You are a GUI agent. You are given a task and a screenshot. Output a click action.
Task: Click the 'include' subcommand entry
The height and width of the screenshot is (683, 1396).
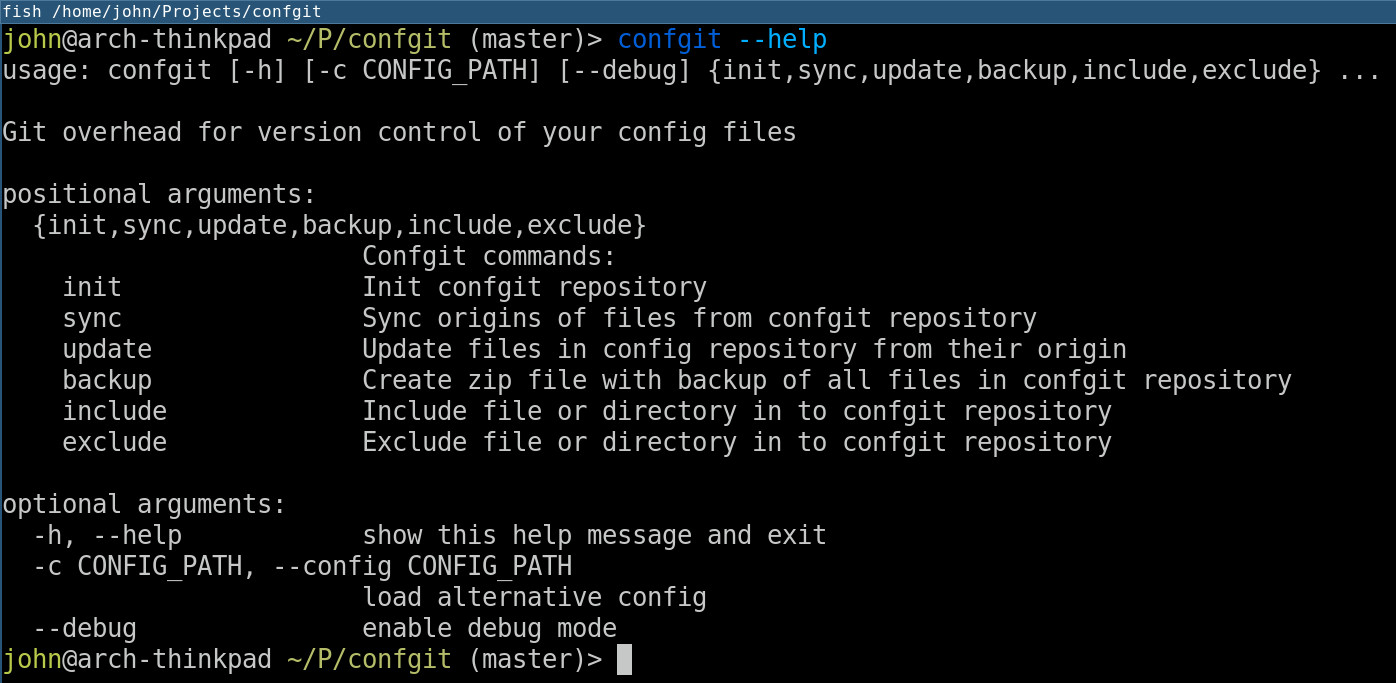pyautogui.click(x=115, y=412)
